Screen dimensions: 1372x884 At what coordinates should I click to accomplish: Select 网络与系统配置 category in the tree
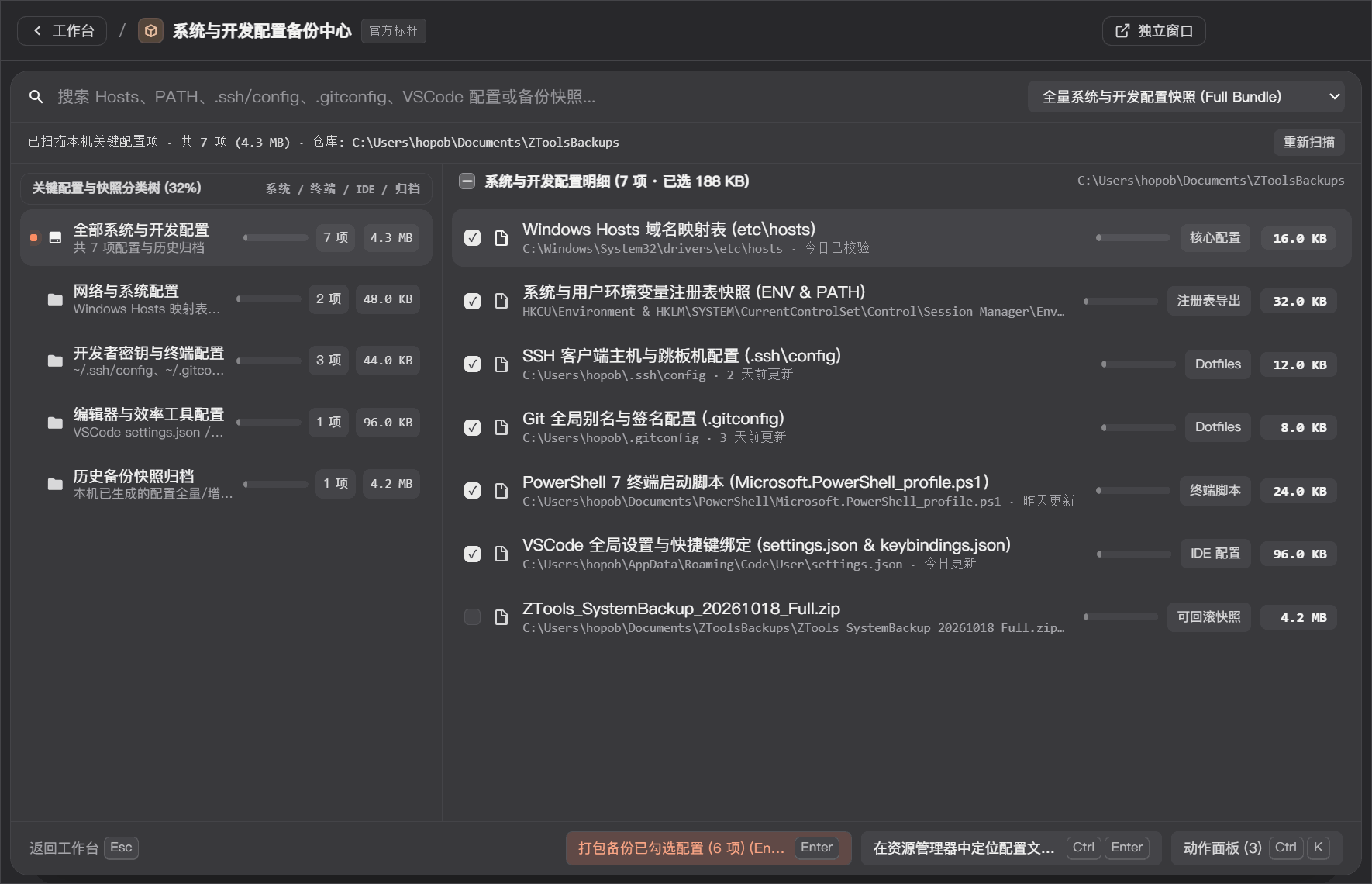(226, 299)
